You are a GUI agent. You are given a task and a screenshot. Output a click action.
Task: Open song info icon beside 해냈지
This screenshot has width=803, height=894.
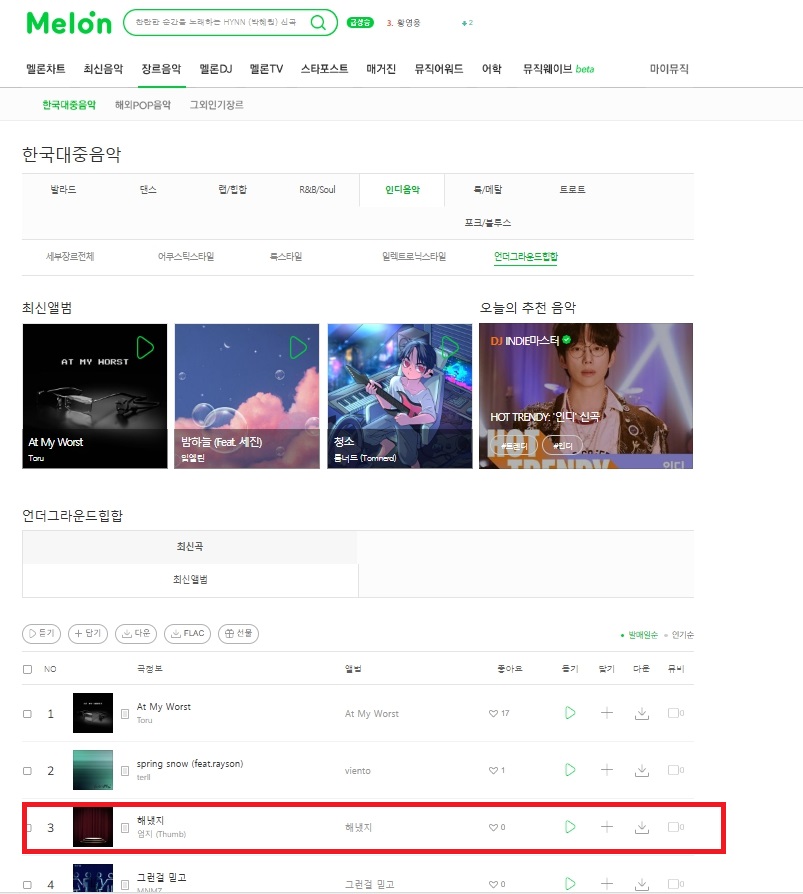pyautogui.click(x=125, y=827)
